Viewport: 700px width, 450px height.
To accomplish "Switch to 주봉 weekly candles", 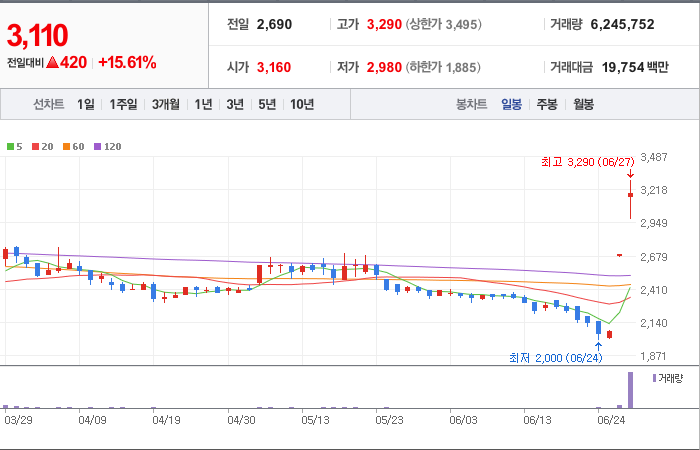I will click(x=547, y=104).
